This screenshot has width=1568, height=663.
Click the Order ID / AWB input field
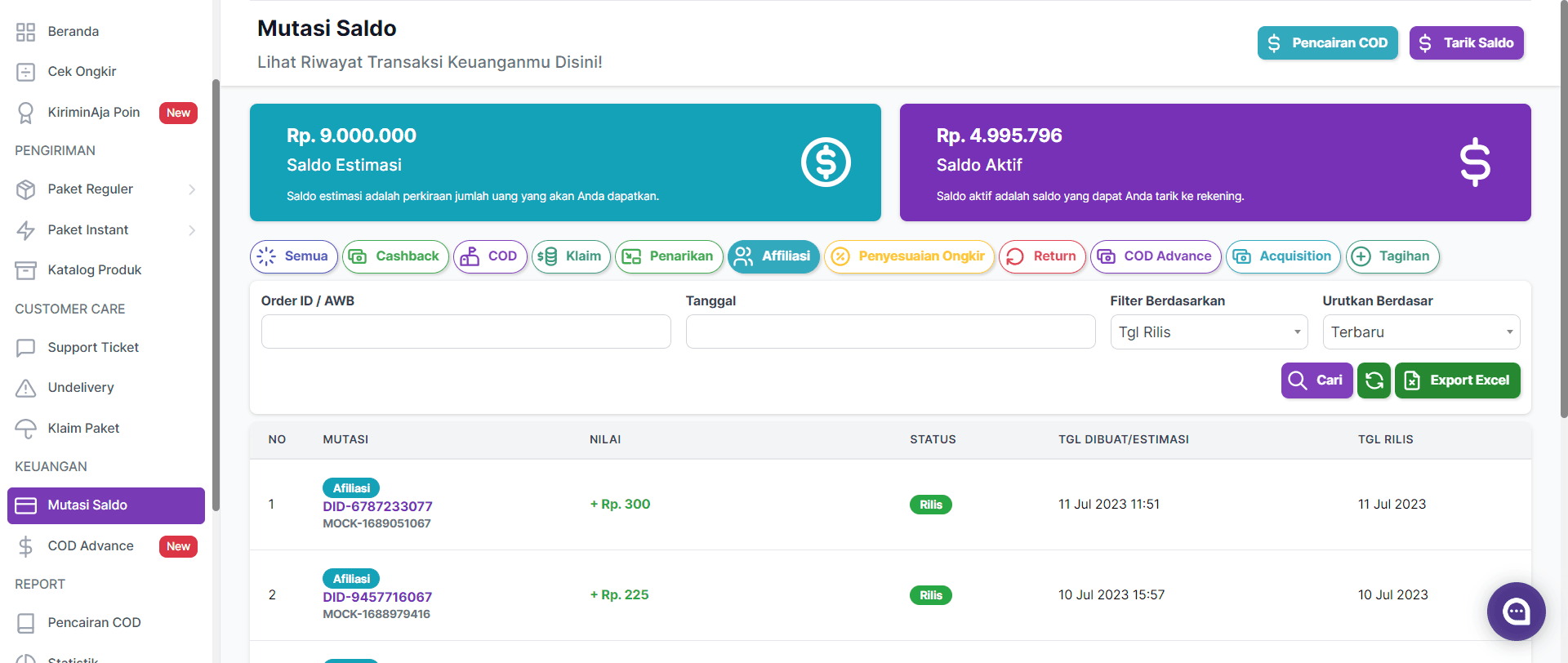point(465,332)
